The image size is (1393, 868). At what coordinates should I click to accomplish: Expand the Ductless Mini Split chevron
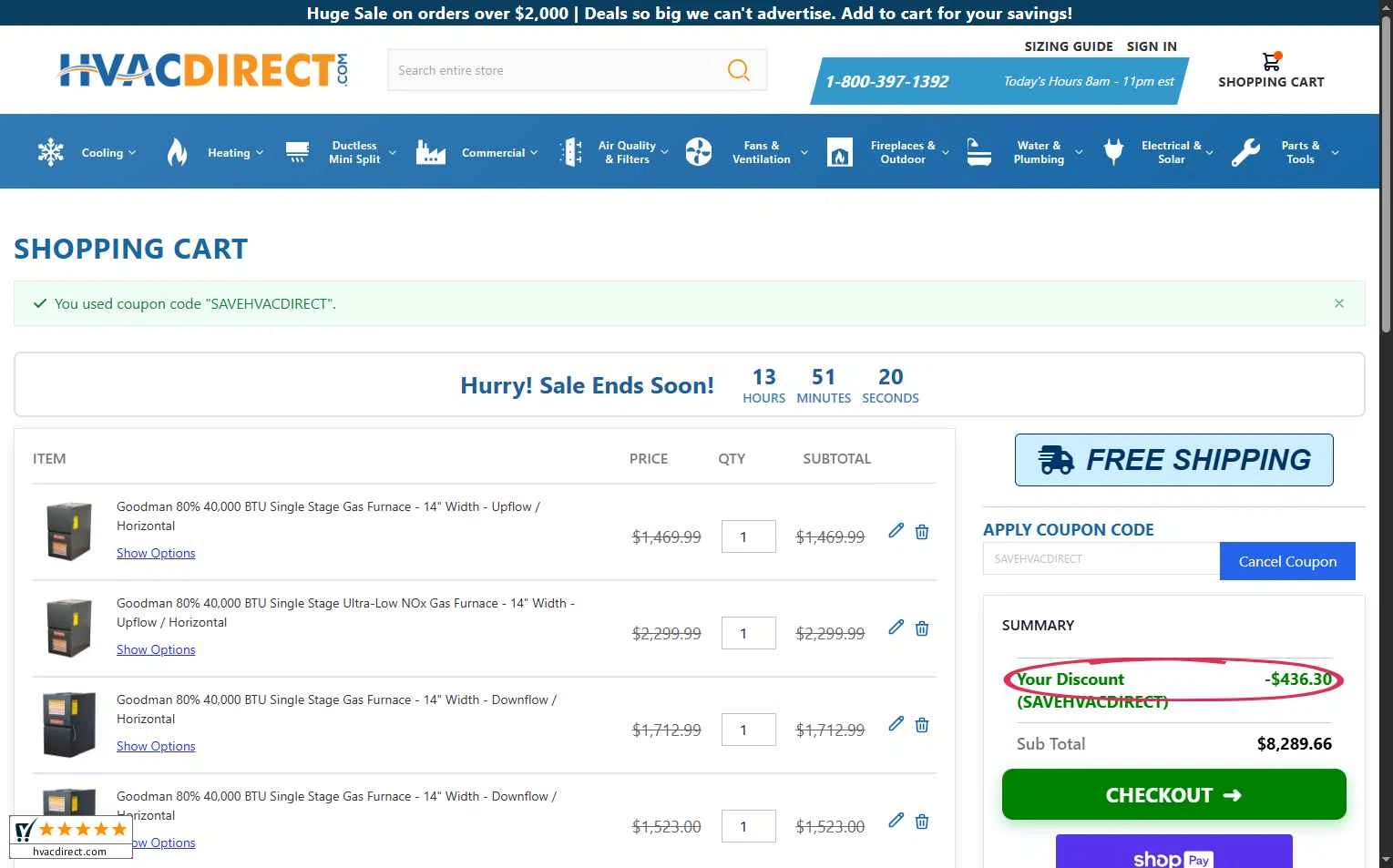coord(393,153)
